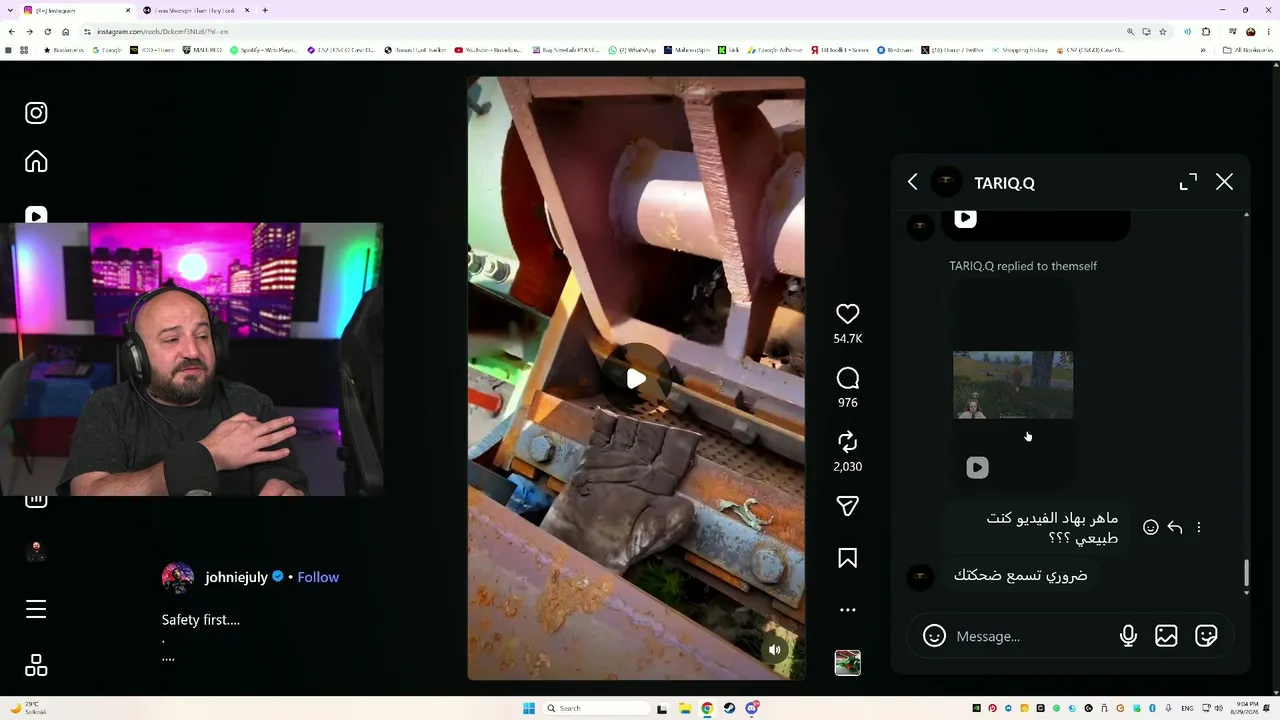
Task: Play the paused reel video
Action: click(636, 379)
